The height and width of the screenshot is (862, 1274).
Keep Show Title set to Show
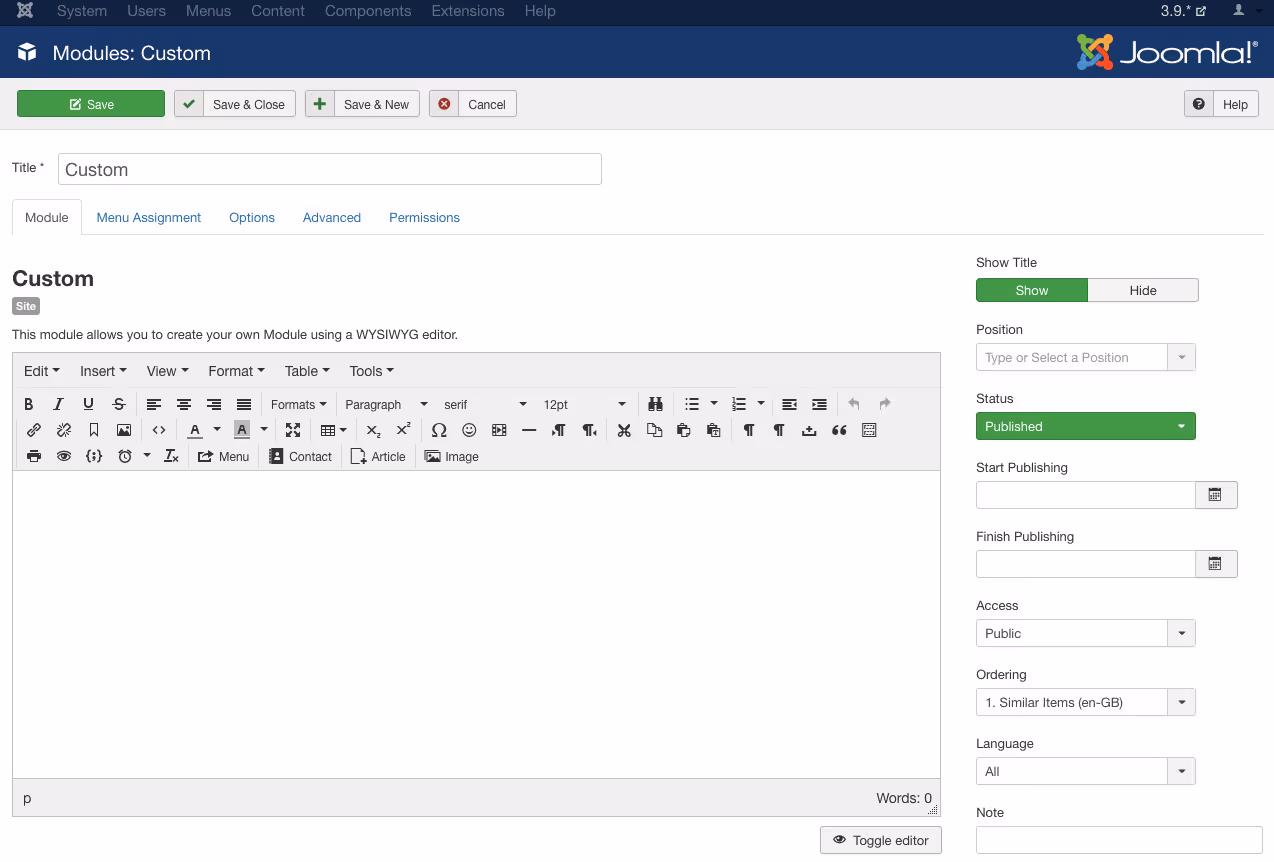(x=1031, y=290)
